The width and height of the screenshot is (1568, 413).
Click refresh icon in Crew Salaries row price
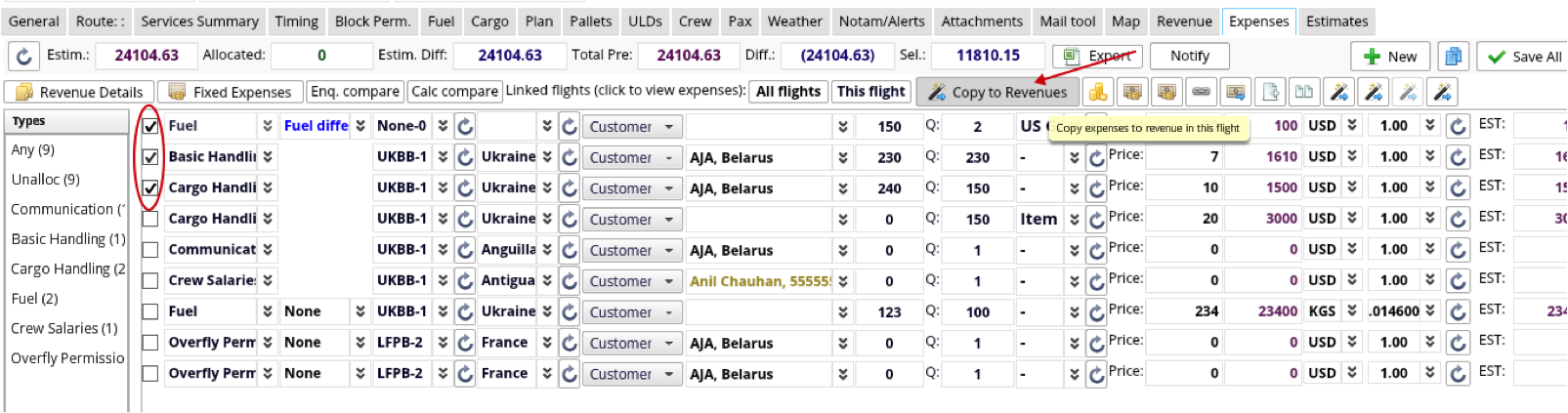pos(1096,281)
